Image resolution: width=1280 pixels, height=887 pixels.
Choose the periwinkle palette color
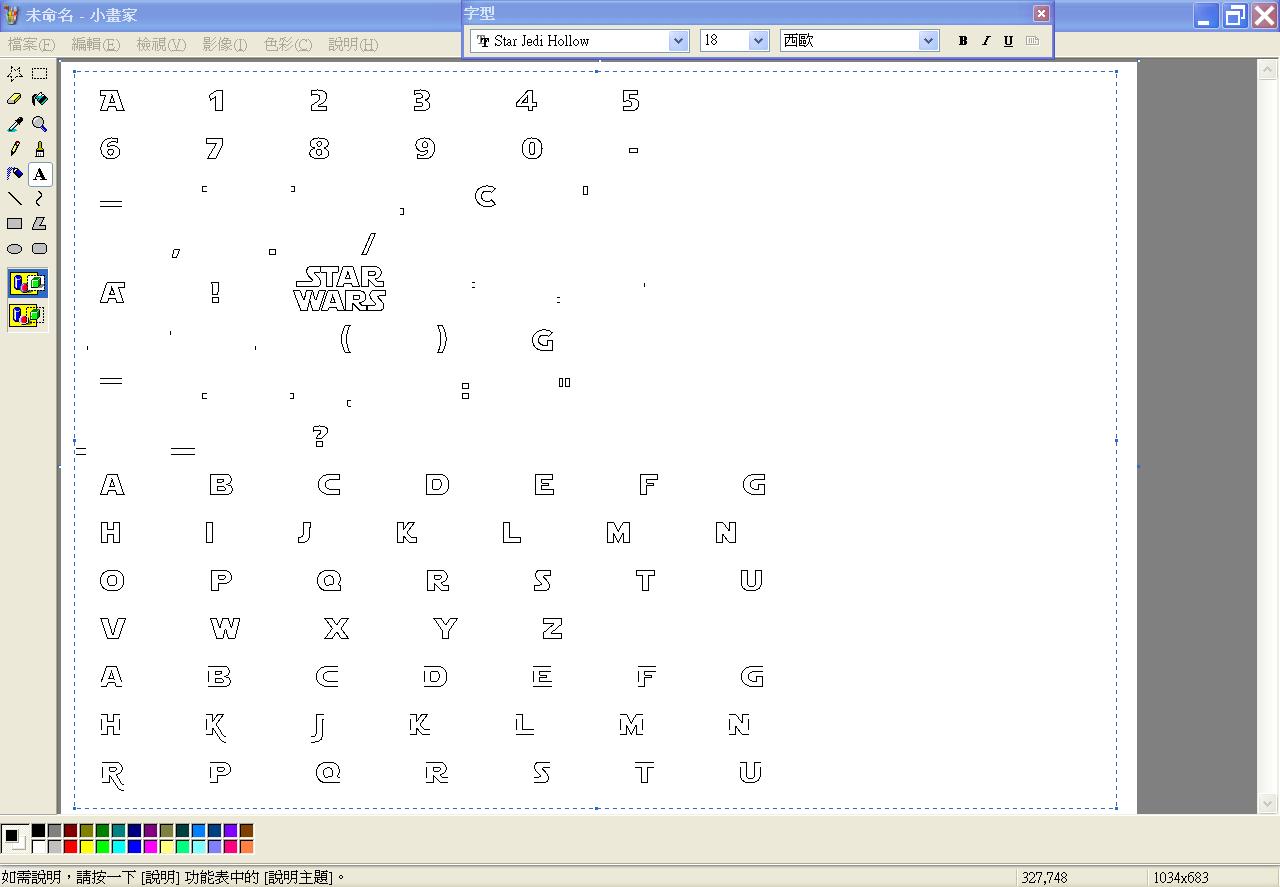[214, 847]
